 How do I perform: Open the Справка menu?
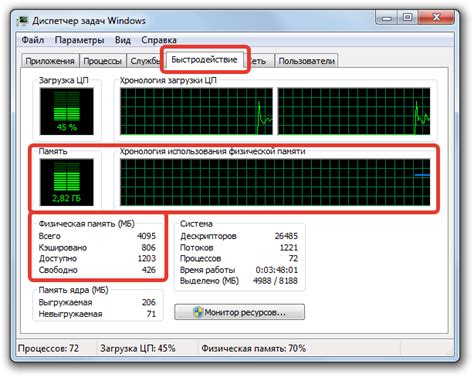click(159, 40)
